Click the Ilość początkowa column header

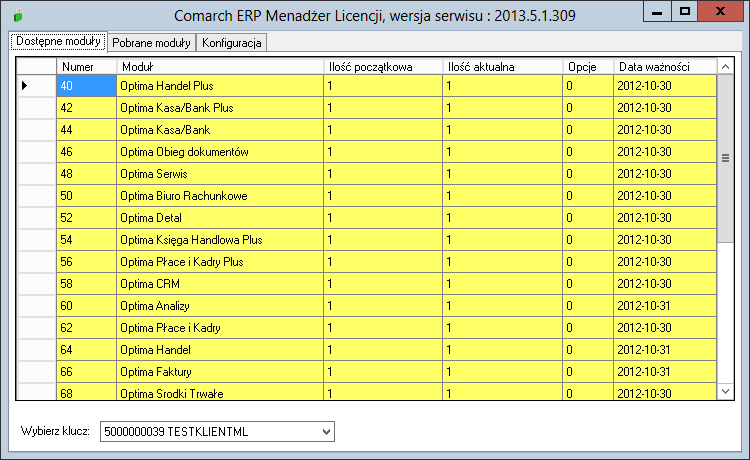(383, 66)
